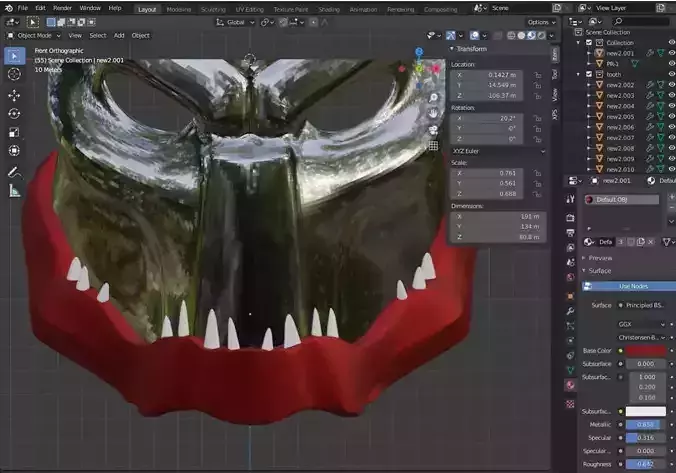This screenshot has width=676, height=473.
Task: Click the Use Nodes button
Action: pos(629,286)
